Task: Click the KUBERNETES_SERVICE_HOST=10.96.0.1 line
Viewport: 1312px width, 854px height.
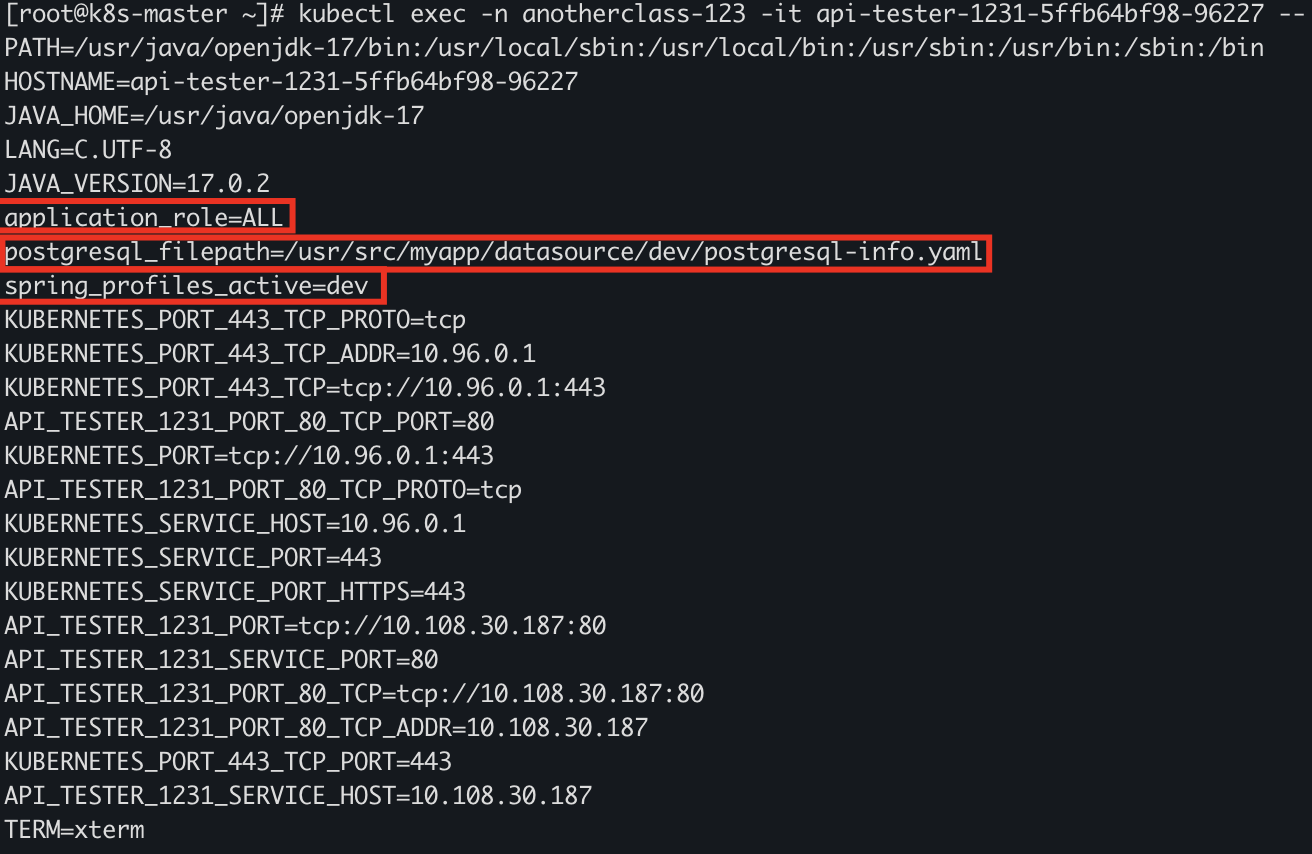Action: [235, 524]
